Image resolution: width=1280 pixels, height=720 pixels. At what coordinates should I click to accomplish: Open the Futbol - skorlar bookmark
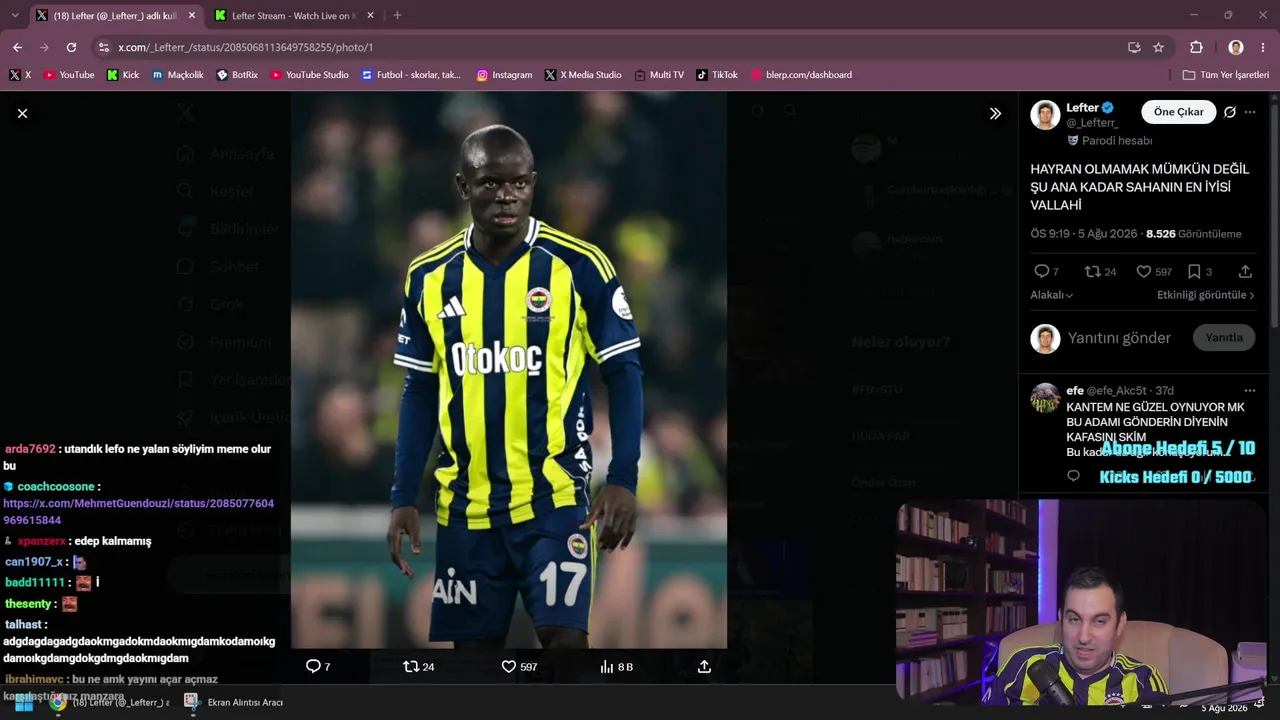point(412,75)
